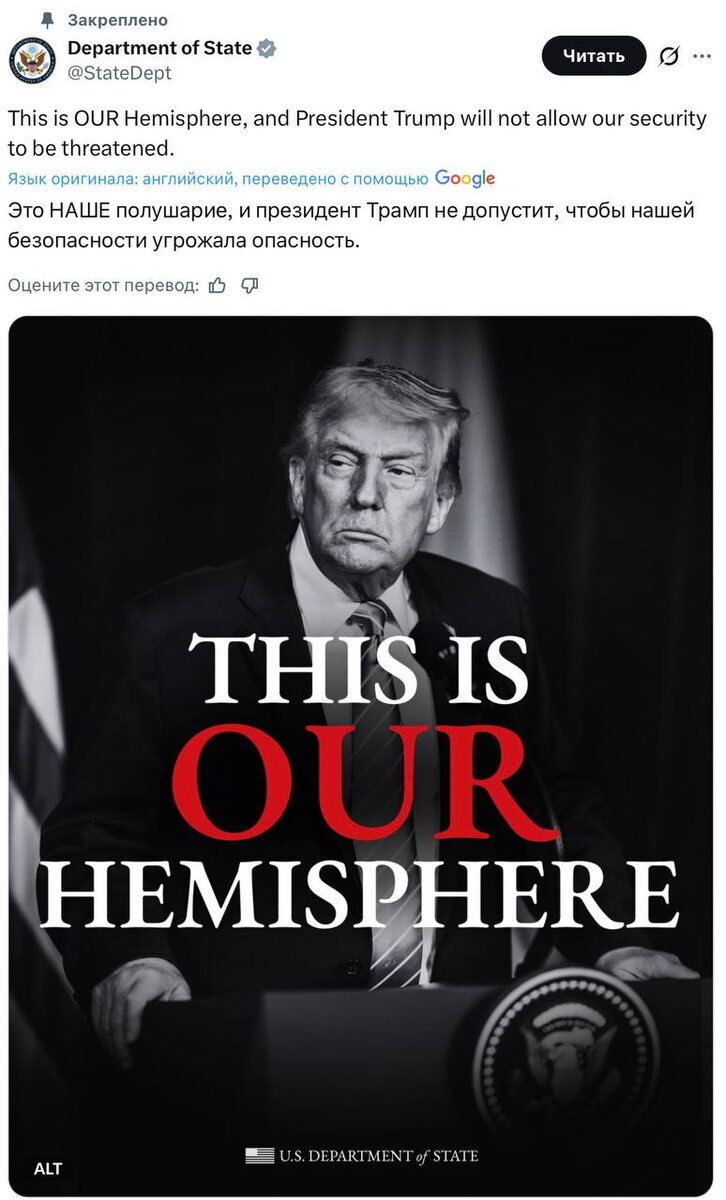The image size is (726, 1200).
Task: Click the Google logo
Action: point(466,178)
